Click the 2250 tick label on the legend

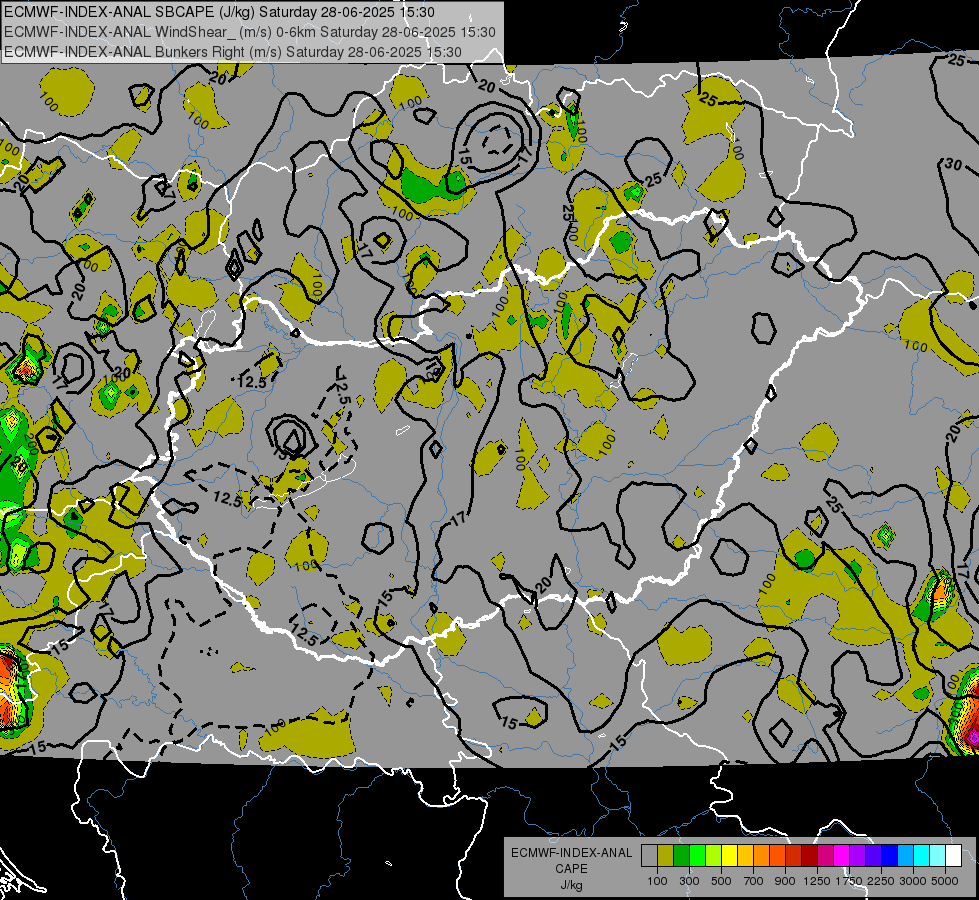pos(881,881)
